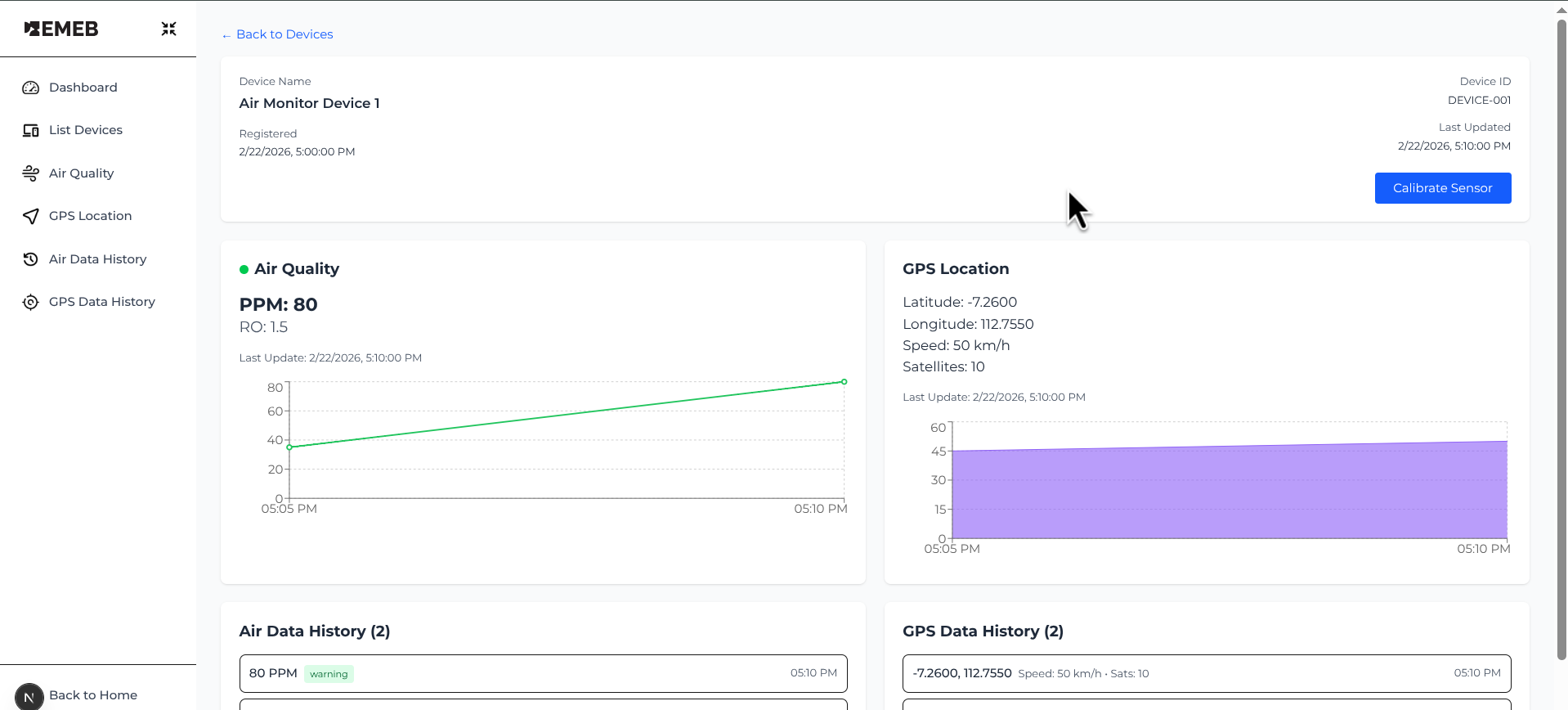Click the Calibrate Sensor button
The image size is (1568, 710).
coord(1442,188)
